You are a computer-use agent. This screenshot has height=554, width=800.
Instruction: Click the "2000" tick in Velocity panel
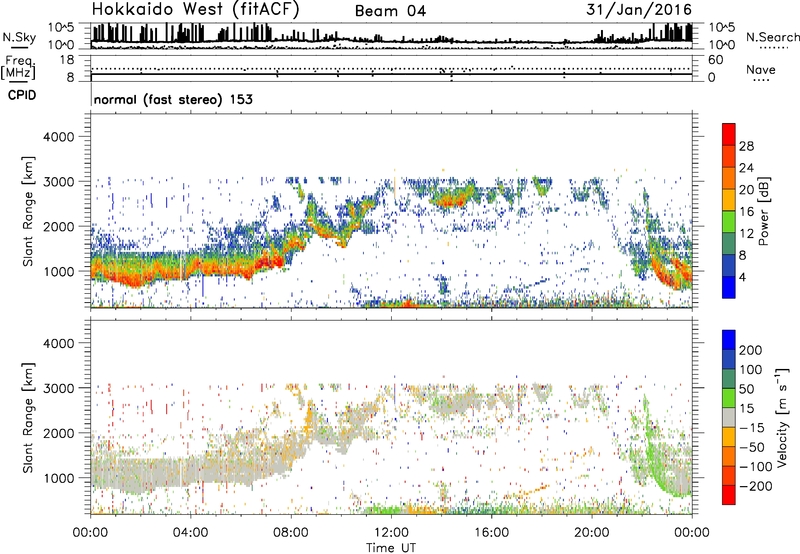(x=59, y=433)
